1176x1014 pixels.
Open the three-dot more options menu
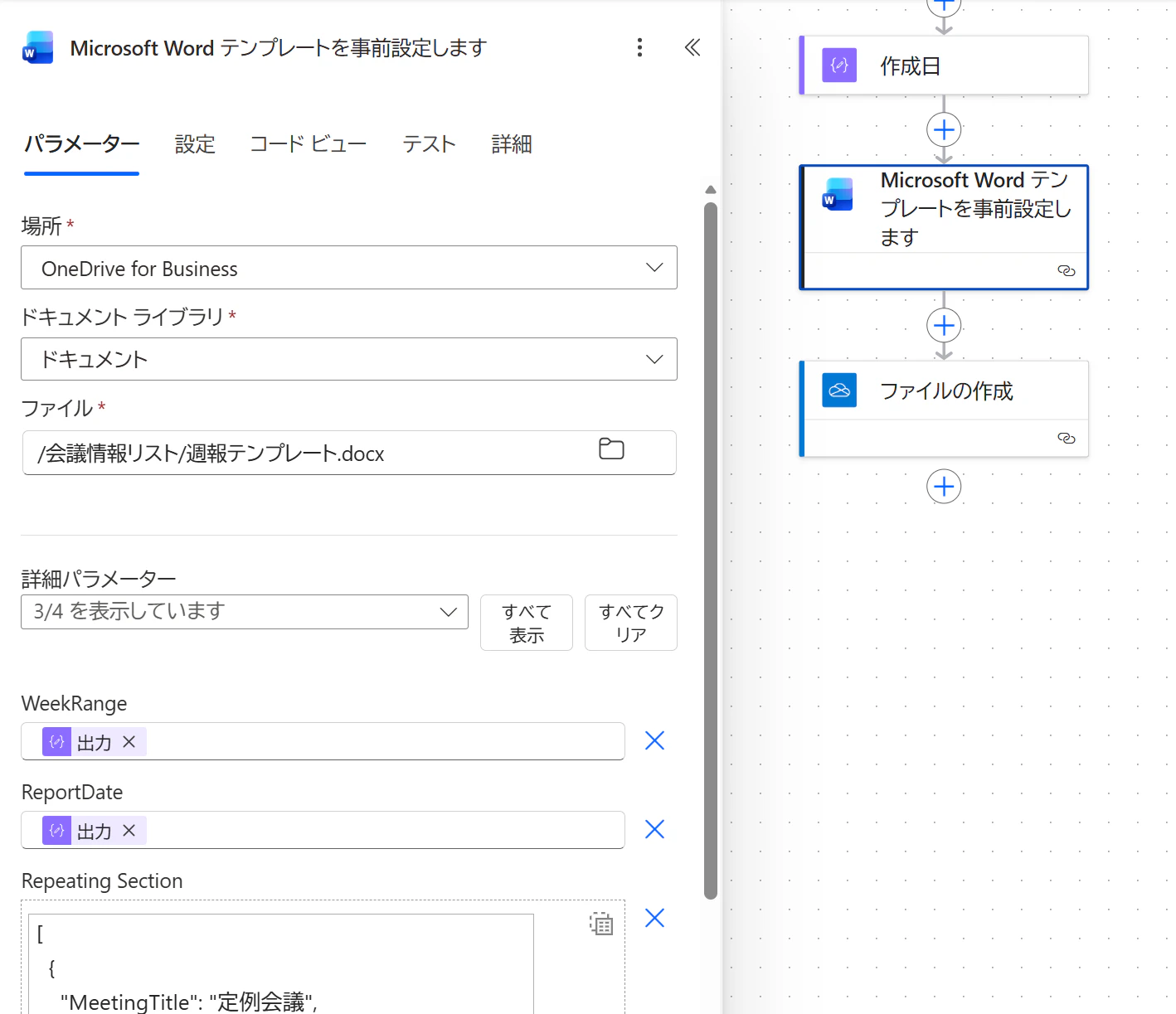tap(639, 47)
